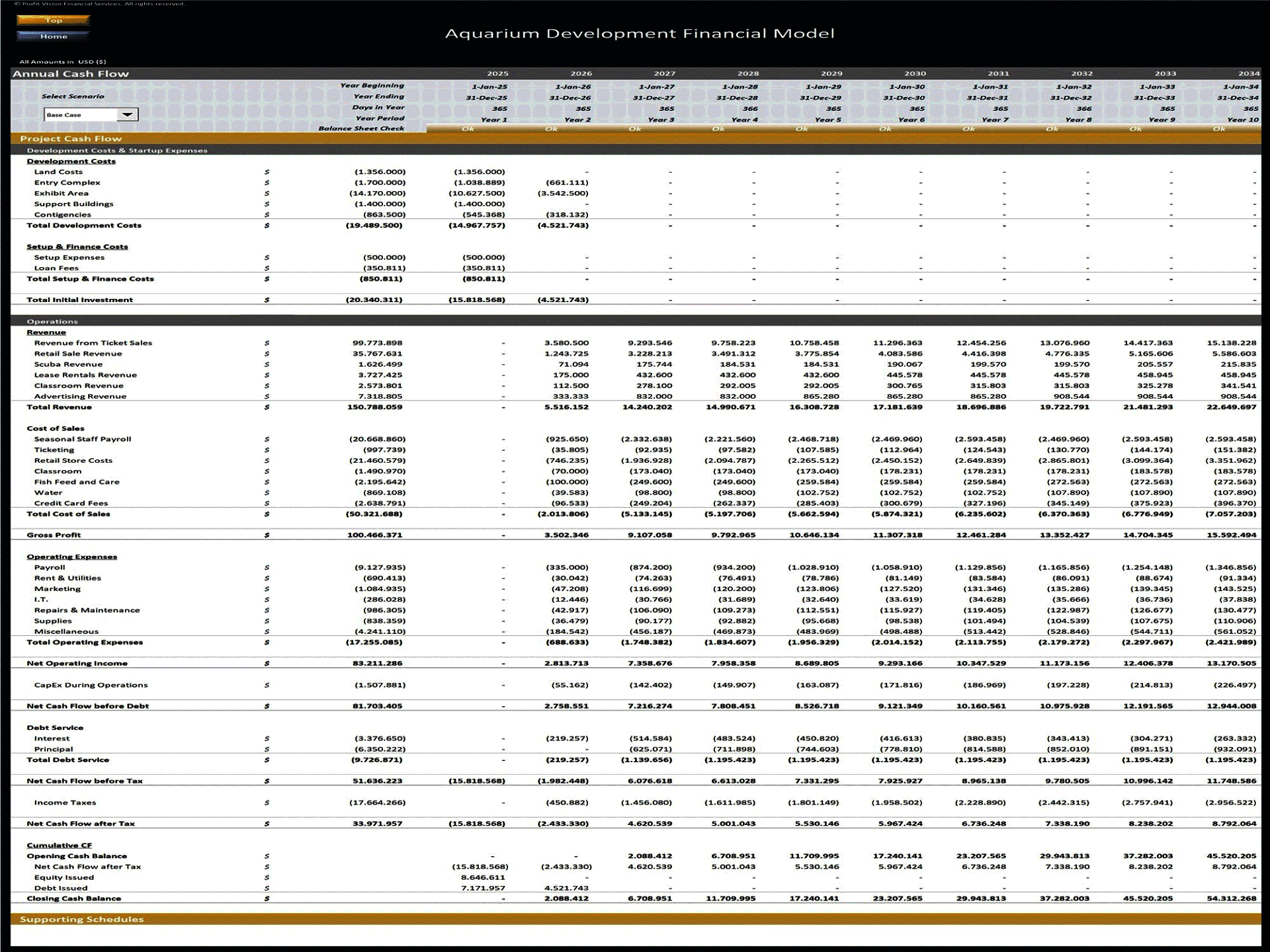Viewport: 1270px width, 952px height.
Task: Click the Debt Service heading
Action: [x=55, y=727]
